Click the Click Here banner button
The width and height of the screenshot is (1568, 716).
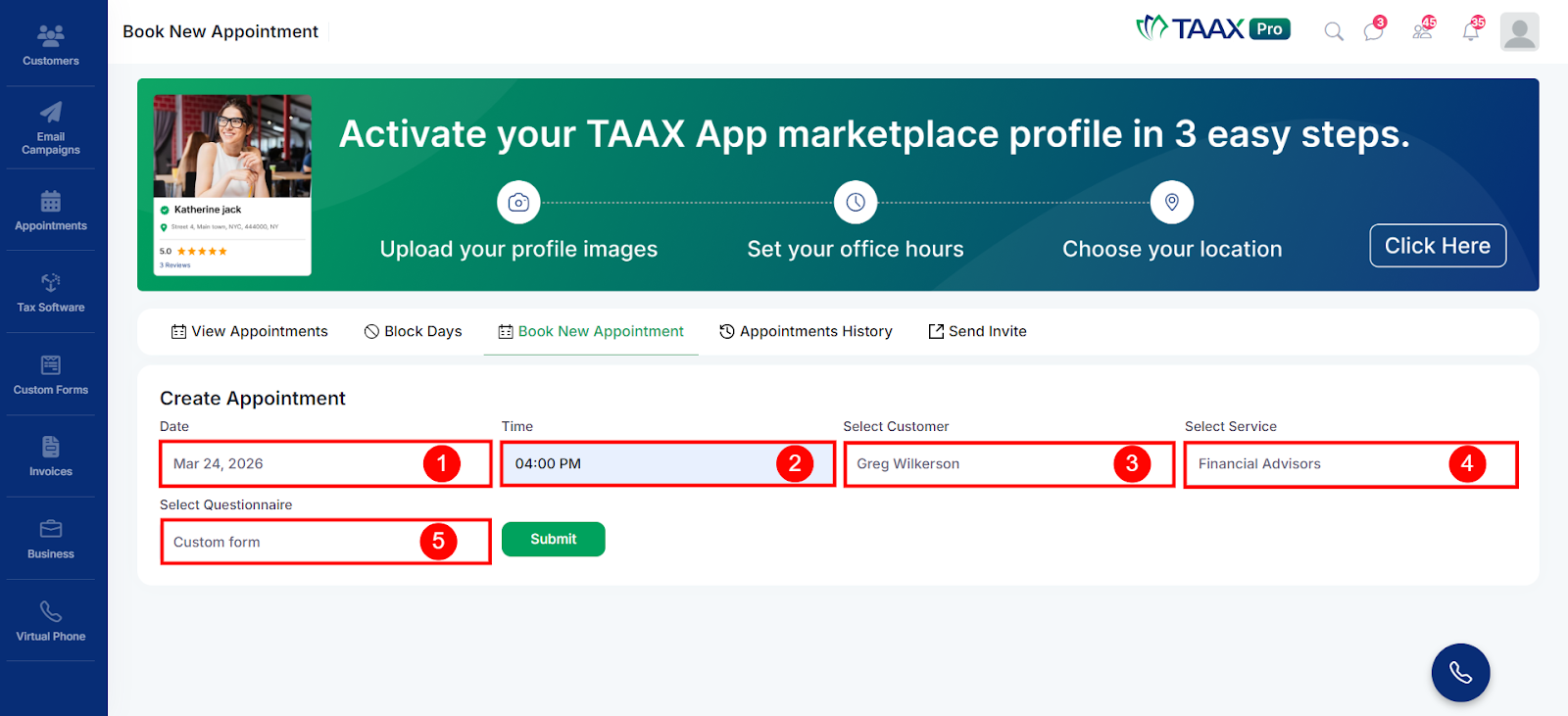click(1438, 246)
